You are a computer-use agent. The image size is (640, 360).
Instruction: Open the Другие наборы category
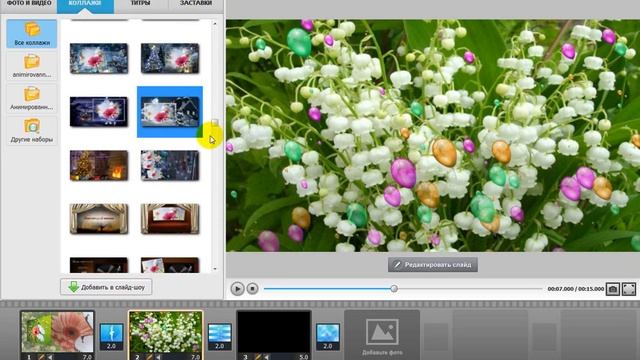pyautogui.click(x=31, y=131)
